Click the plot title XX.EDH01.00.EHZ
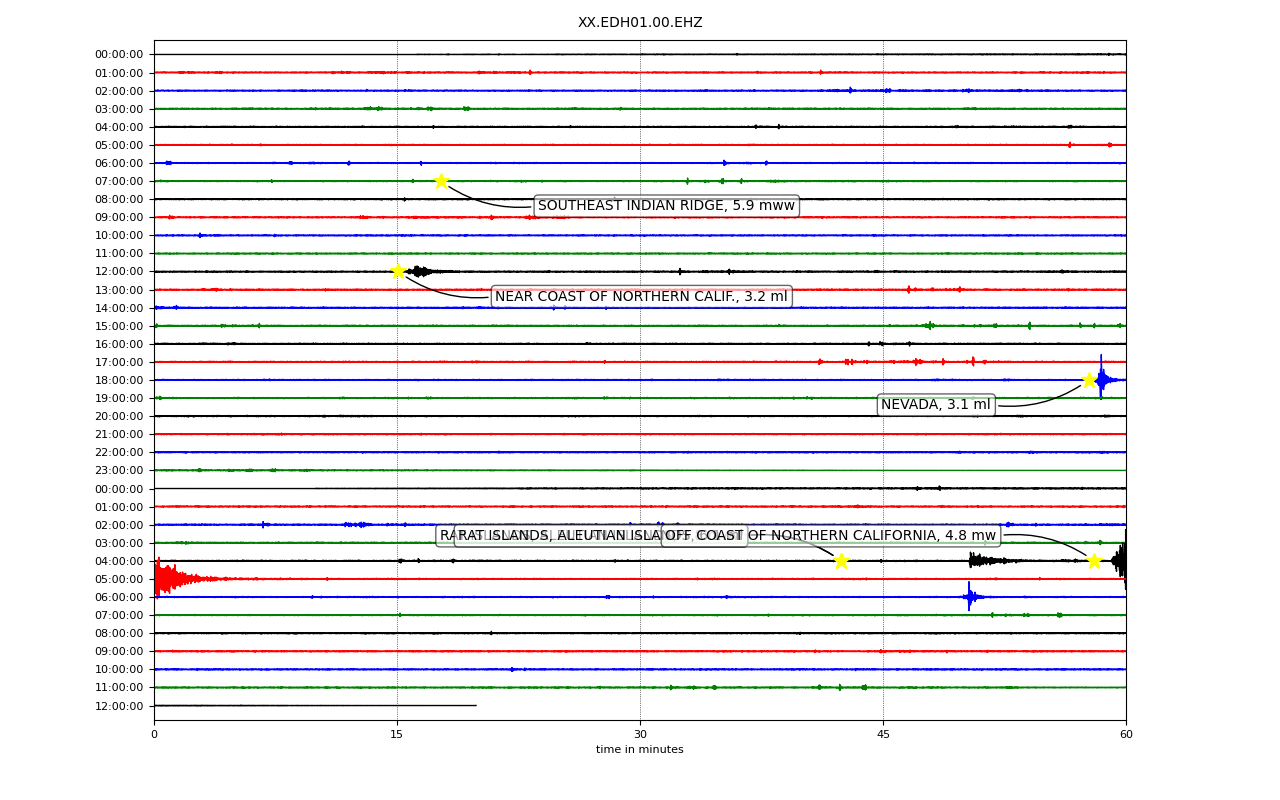Screen dimensions: 1280x800 click(x=640, y=22)
